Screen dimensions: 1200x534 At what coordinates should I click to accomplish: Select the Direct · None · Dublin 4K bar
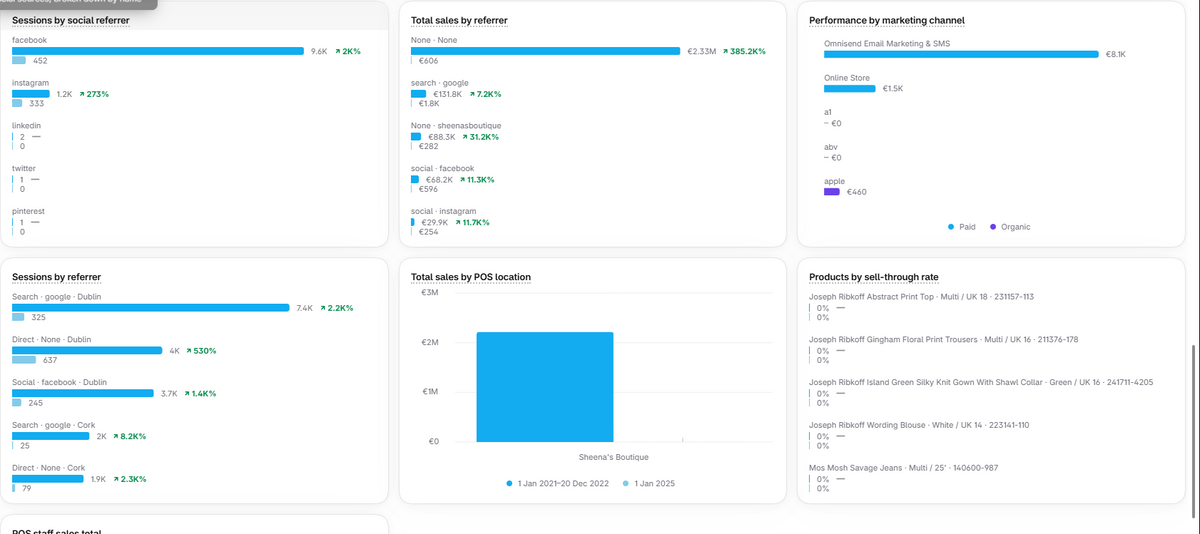click(87, 351)
